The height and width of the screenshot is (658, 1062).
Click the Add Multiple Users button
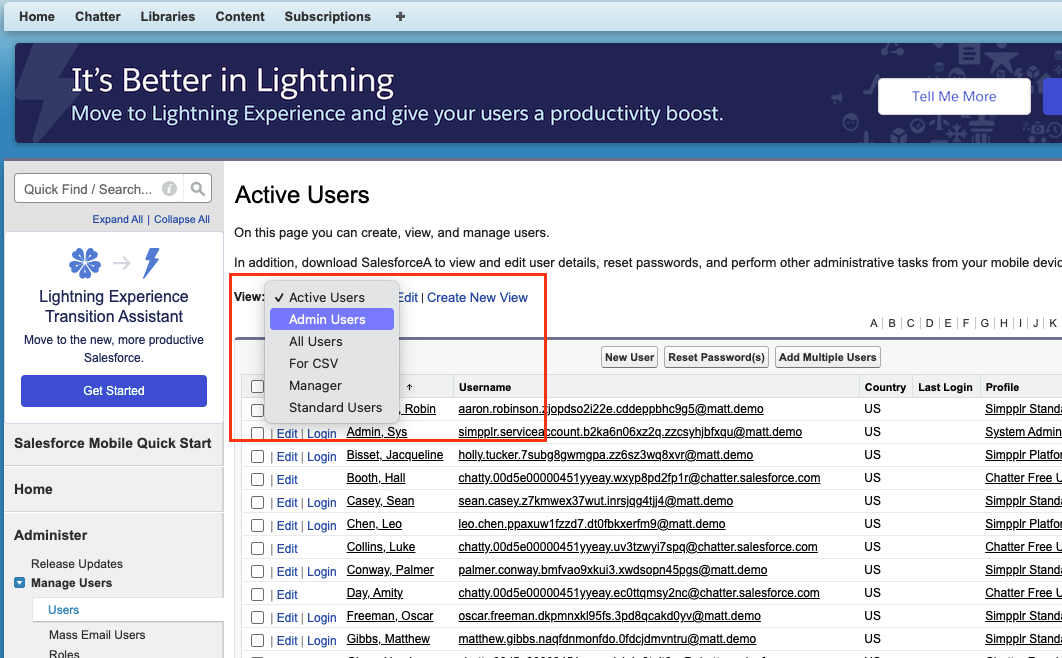(x=828, y=357)
